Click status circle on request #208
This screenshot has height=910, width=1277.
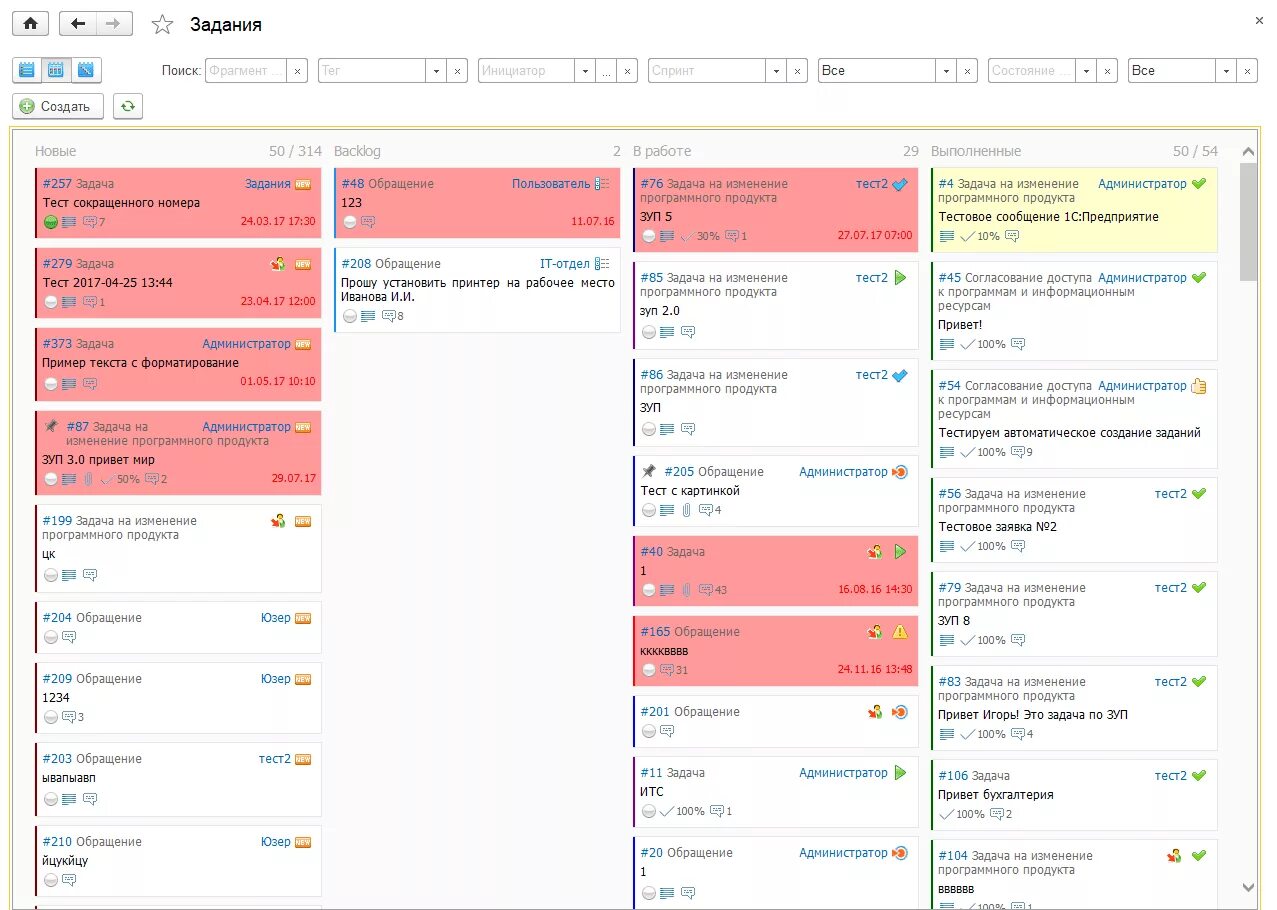(x=350, y=316)
